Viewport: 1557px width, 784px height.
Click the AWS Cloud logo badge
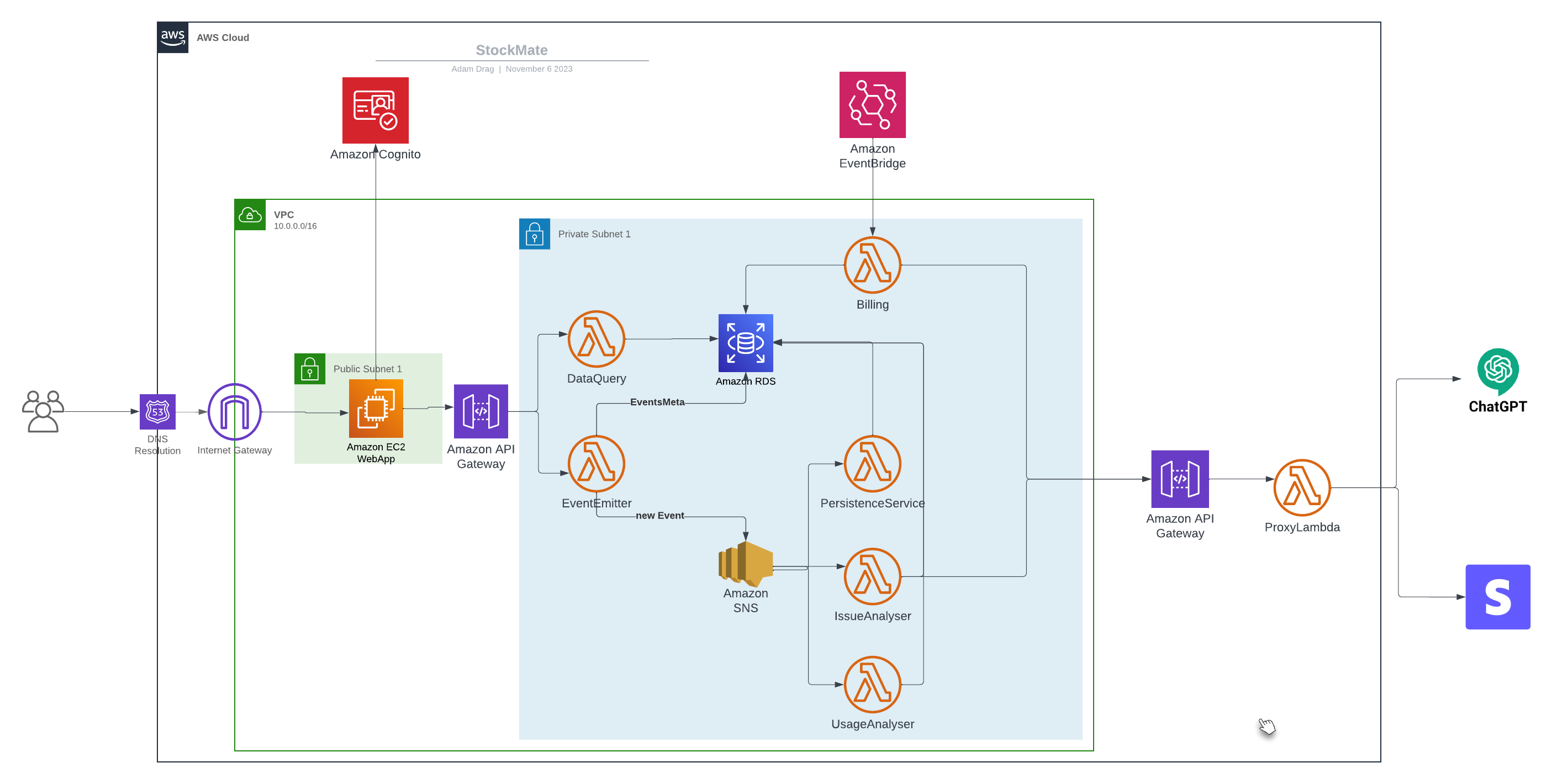[x=173, y=38]
